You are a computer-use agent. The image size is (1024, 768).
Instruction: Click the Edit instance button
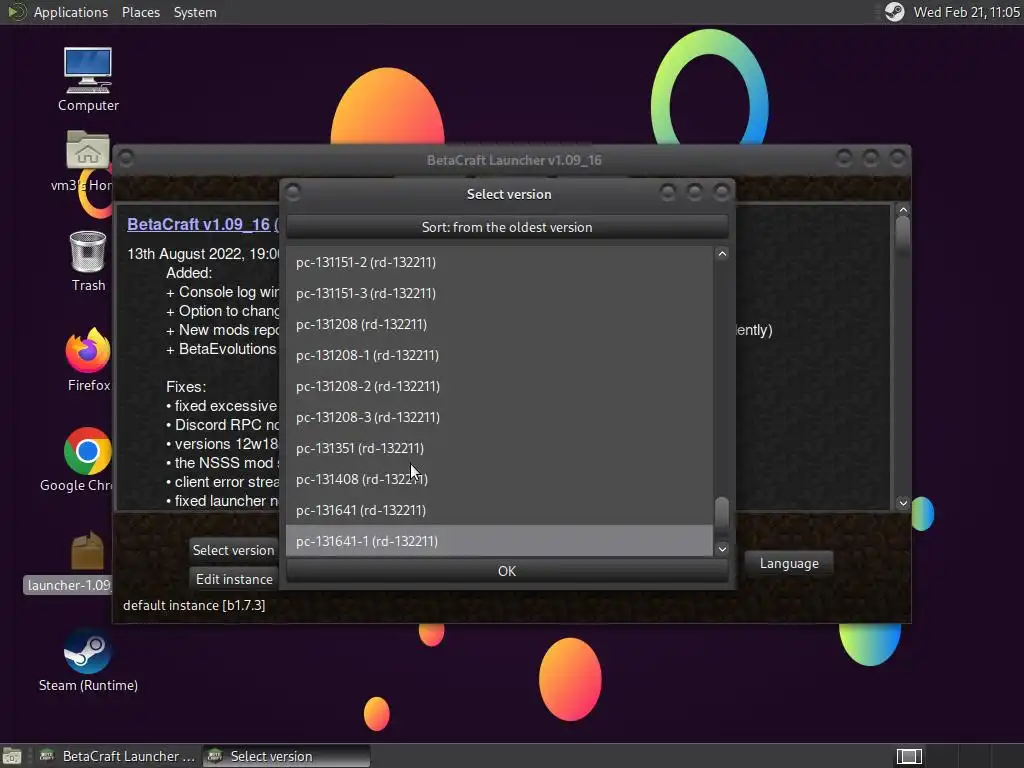coord(233,579)
